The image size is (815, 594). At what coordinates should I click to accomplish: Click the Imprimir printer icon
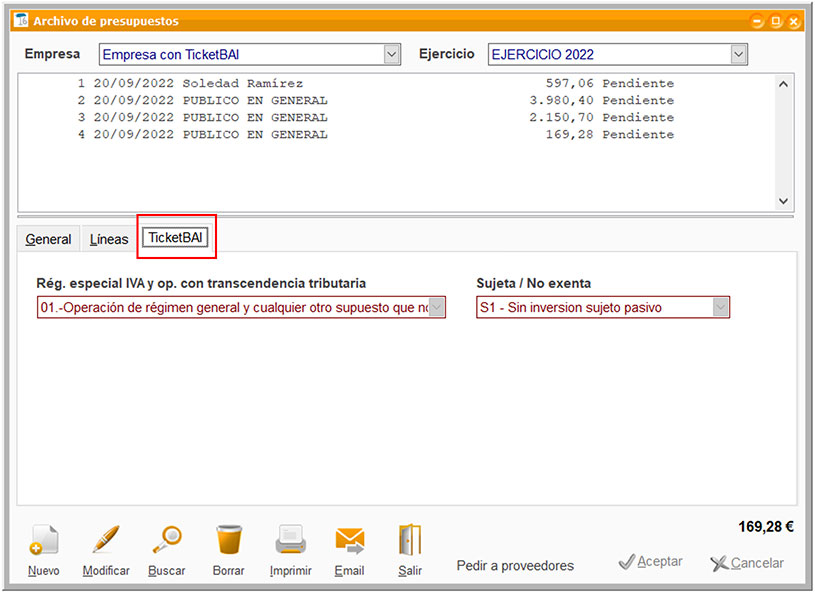pyautogui.click(x=290, y=541)
